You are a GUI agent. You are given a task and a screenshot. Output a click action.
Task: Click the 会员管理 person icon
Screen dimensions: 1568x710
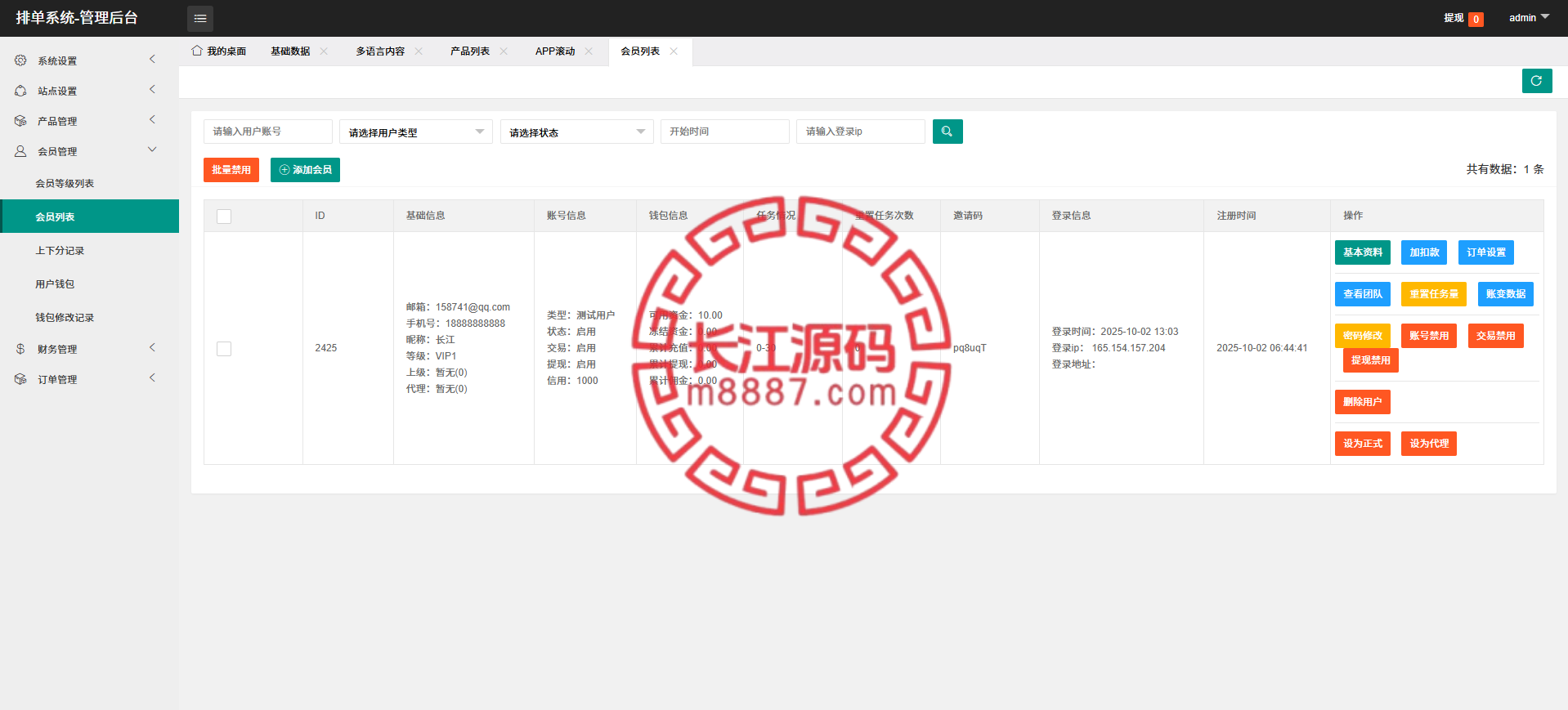(20, 151)
